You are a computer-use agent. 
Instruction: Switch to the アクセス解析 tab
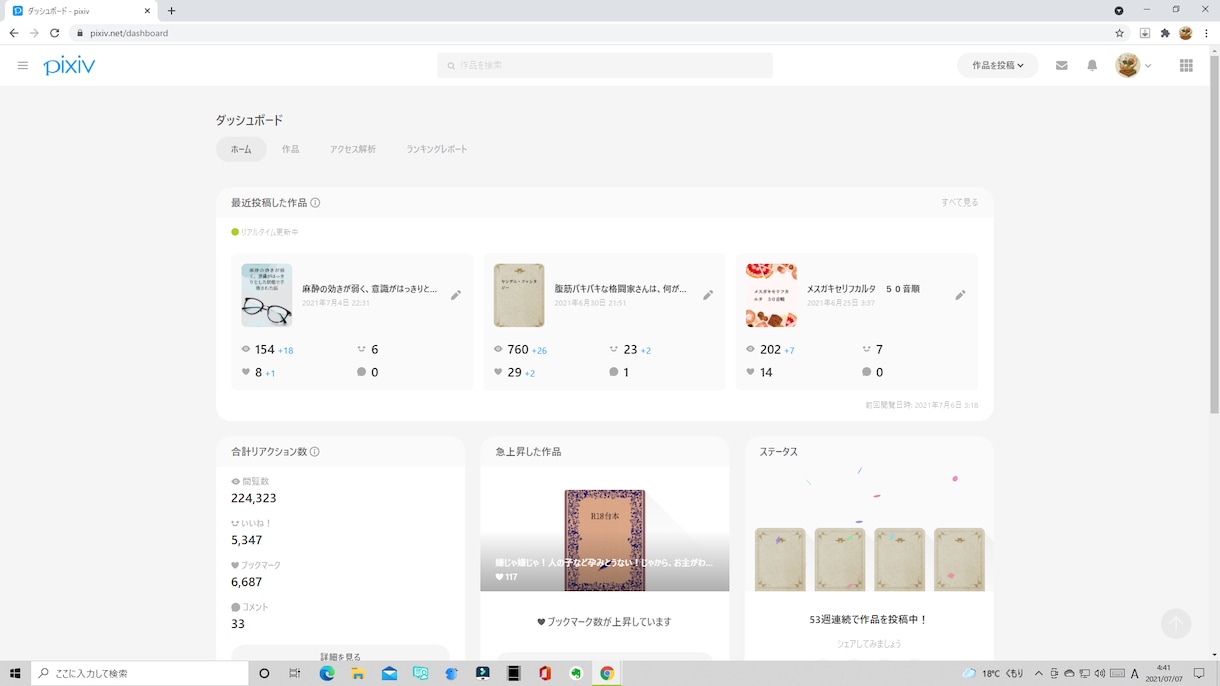353,149
